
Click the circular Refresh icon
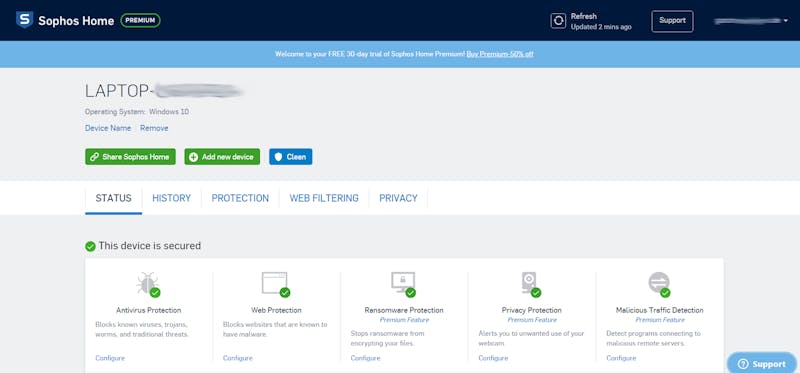[x=558, y=21]
